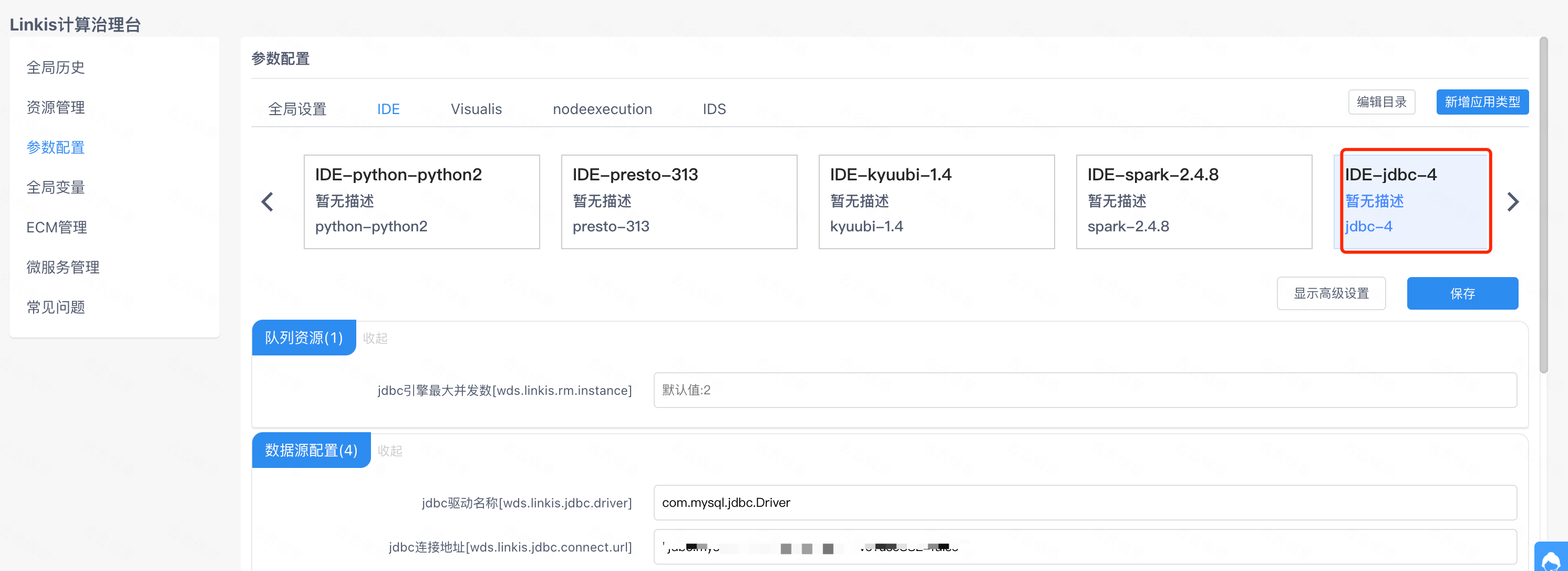Collapse the 数据源配置 section
This screenshot has height=571, width=1568.
[x=389, y=451]
